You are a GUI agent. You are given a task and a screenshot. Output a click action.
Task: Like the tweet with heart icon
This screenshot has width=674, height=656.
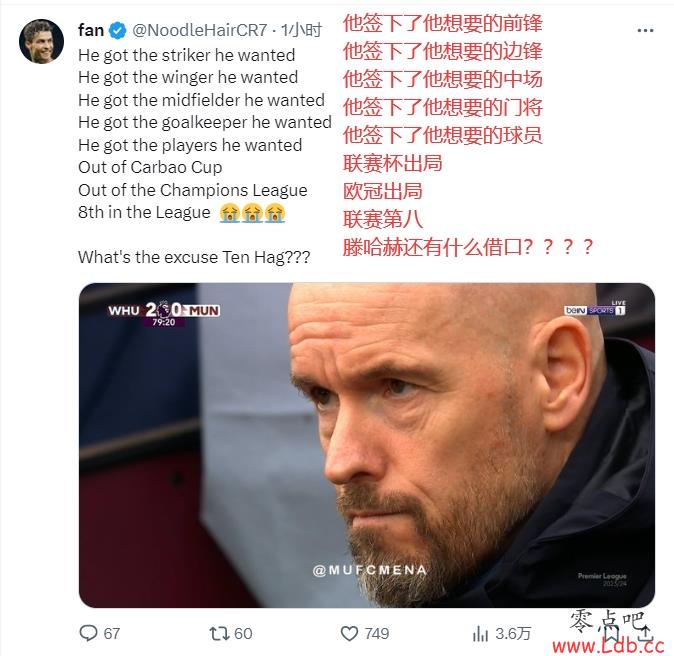coord(349,633)
